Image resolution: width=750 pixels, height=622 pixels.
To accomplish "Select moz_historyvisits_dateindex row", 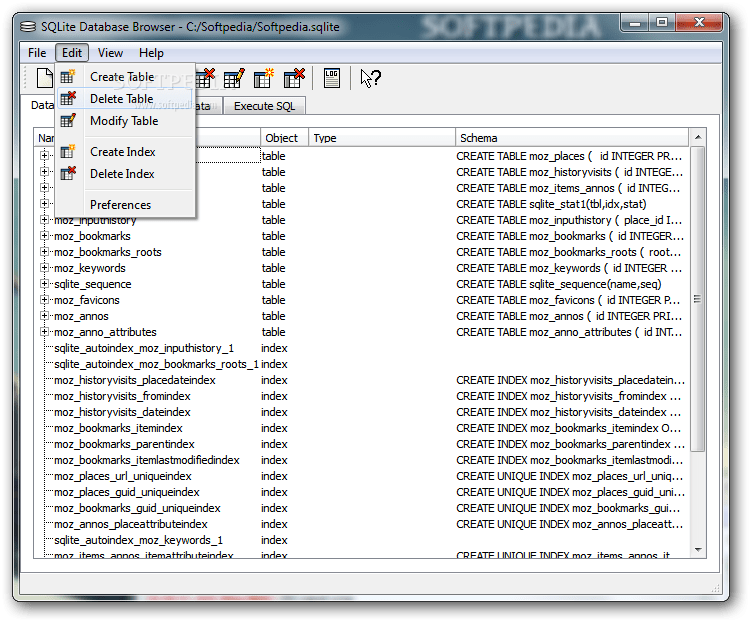I will point(361,412).
